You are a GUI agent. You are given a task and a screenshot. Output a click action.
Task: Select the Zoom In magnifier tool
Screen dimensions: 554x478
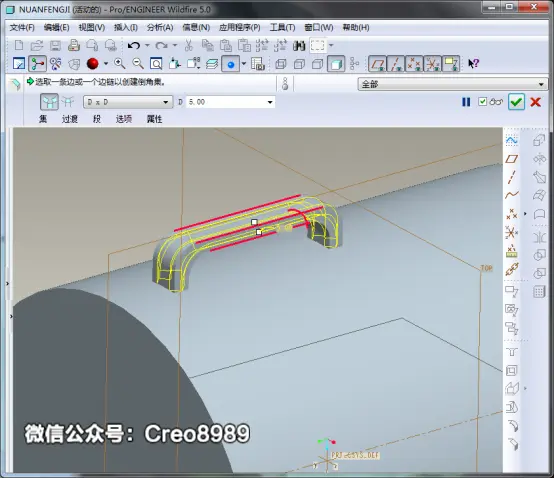(119, 64)
